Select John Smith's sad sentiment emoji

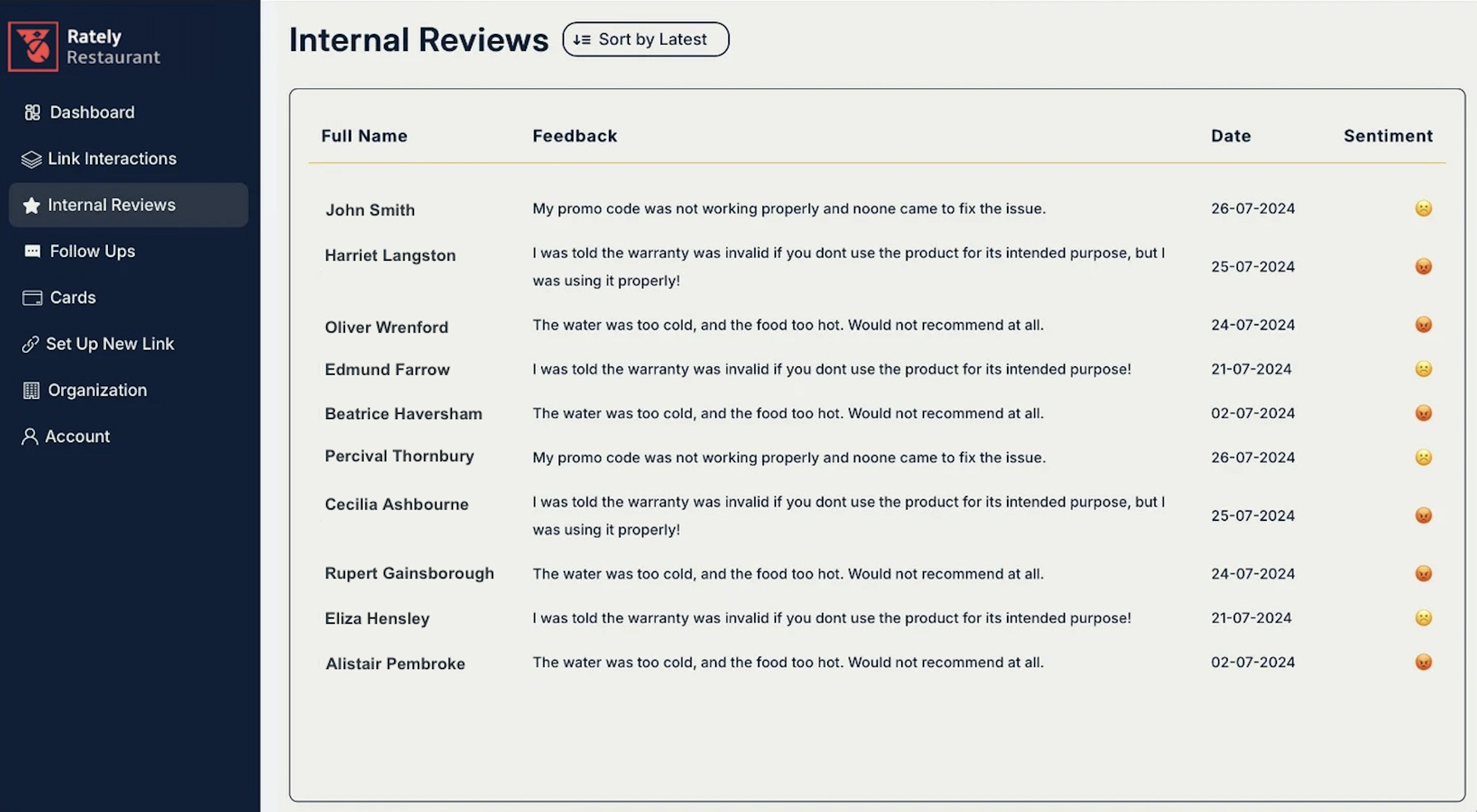pyautogui.click(x=1423, y=208)
